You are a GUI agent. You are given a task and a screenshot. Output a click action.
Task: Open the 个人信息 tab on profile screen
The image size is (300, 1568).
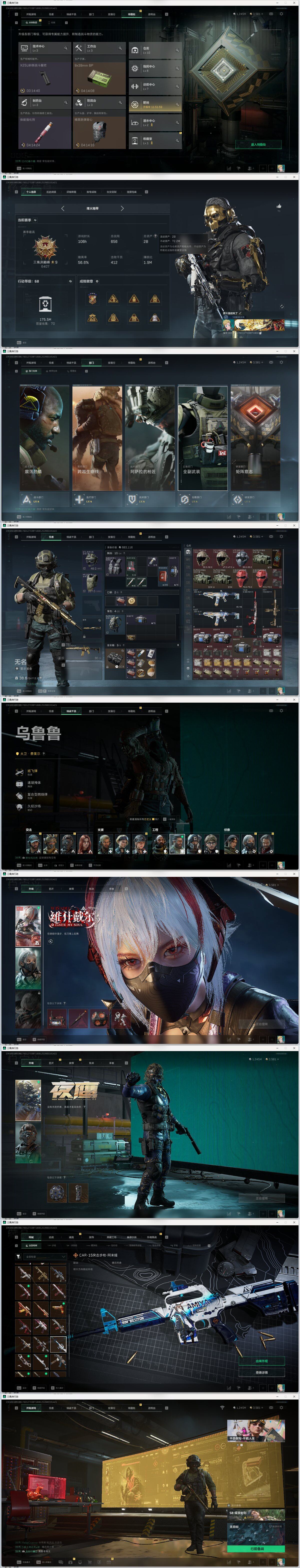[31, 192]
